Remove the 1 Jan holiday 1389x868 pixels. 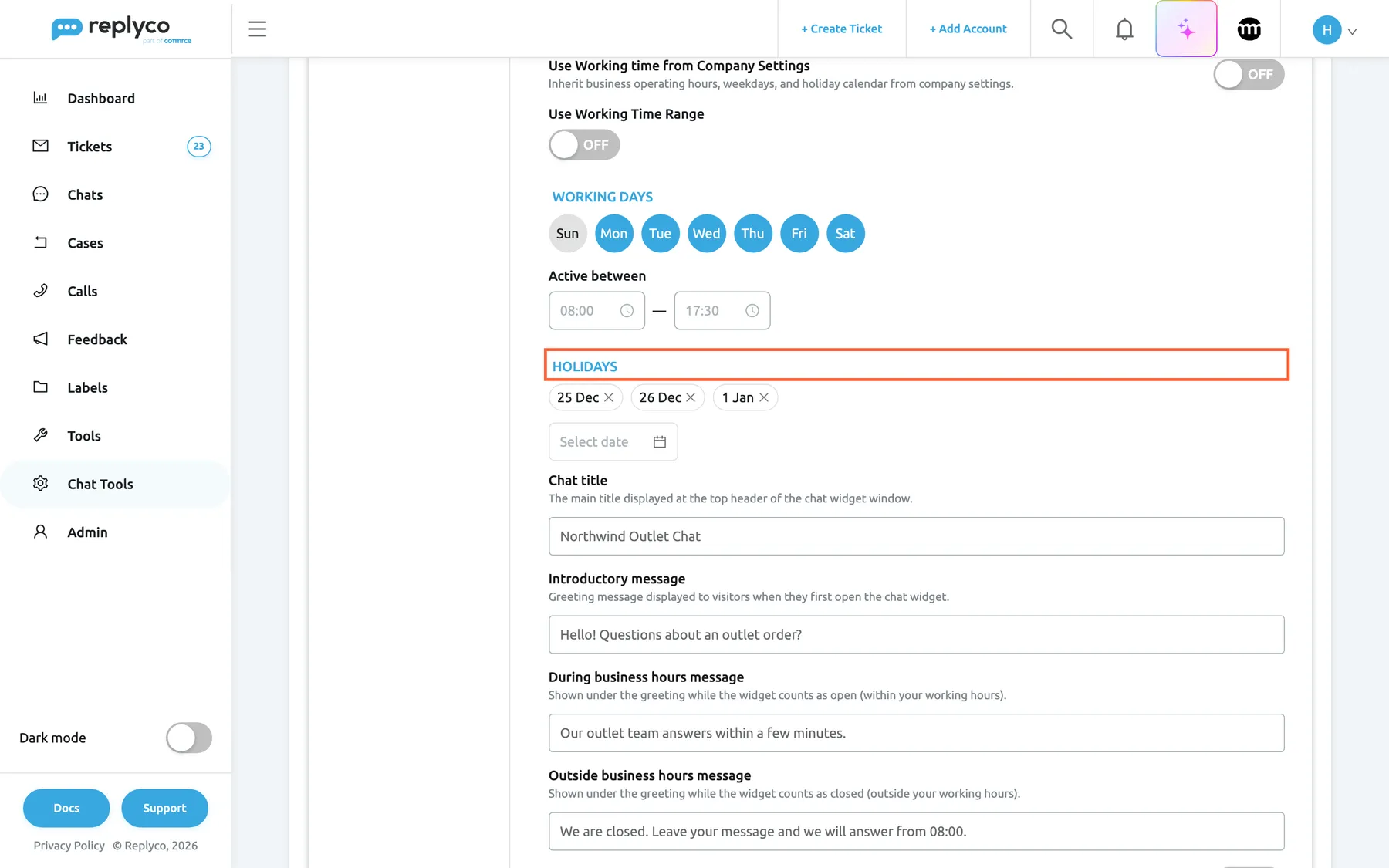(764, 397)
